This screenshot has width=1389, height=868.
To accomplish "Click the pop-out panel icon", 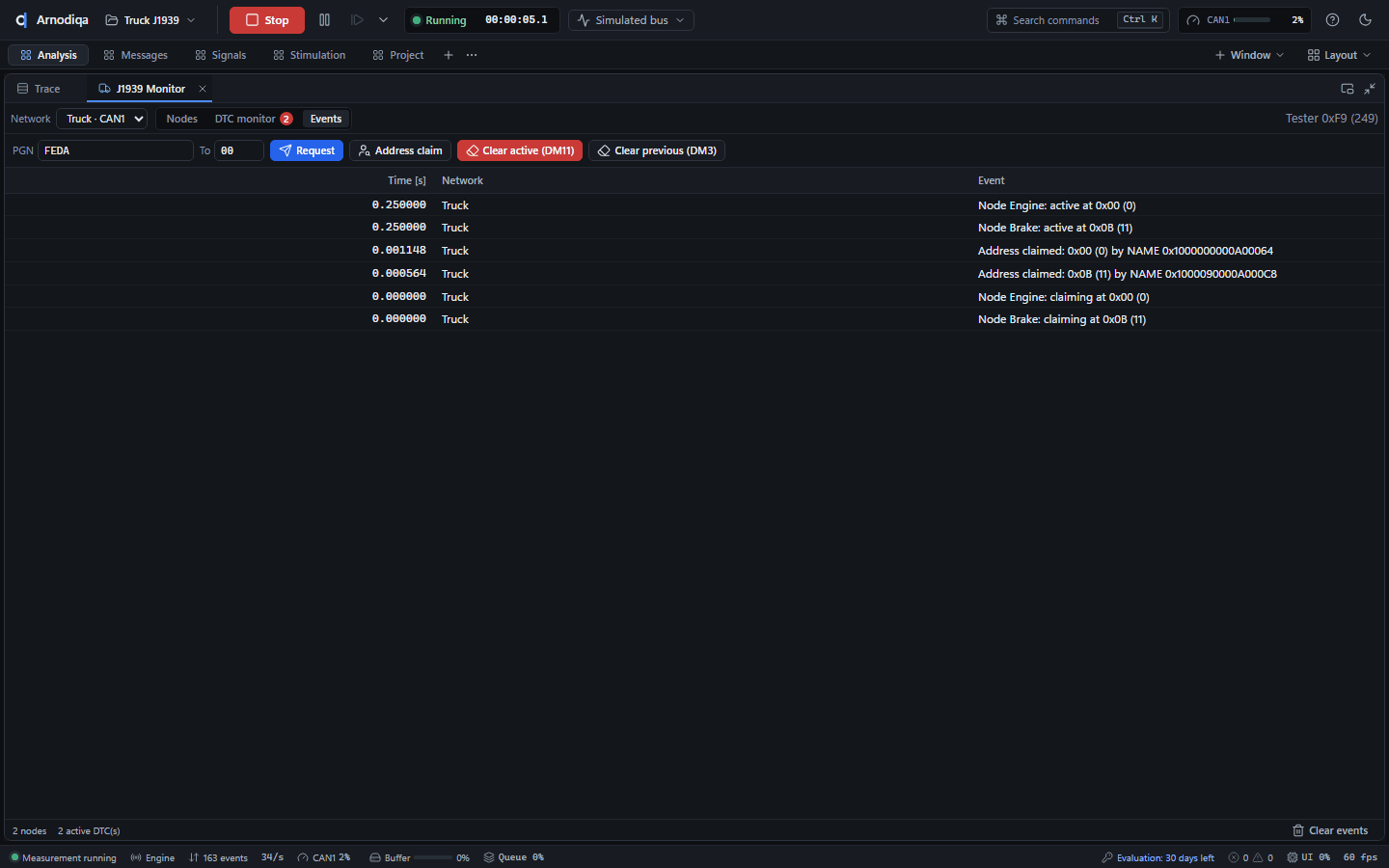I will pos(1348,89).
